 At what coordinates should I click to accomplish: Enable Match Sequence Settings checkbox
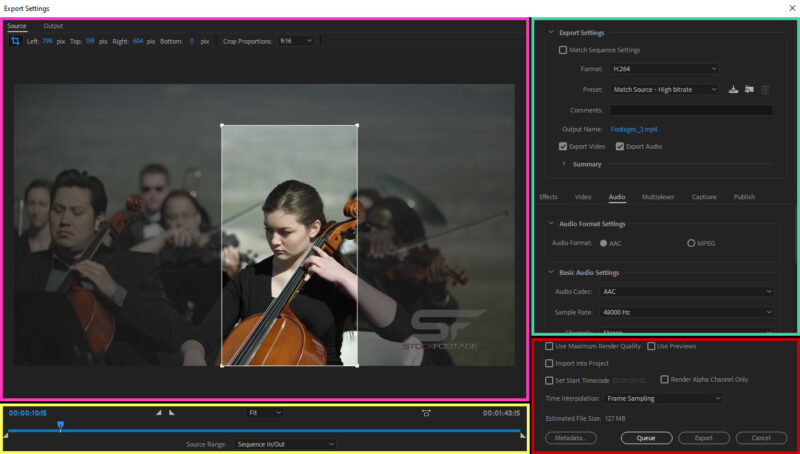pyautogui.click(x=563, y=50)
